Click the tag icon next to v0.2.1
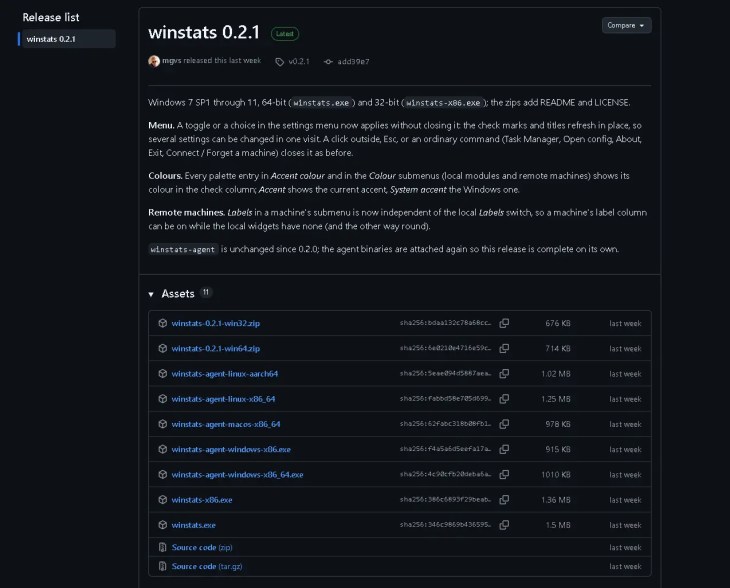The height and width of the screenshot is (588, 730). (x=279, y=62)
